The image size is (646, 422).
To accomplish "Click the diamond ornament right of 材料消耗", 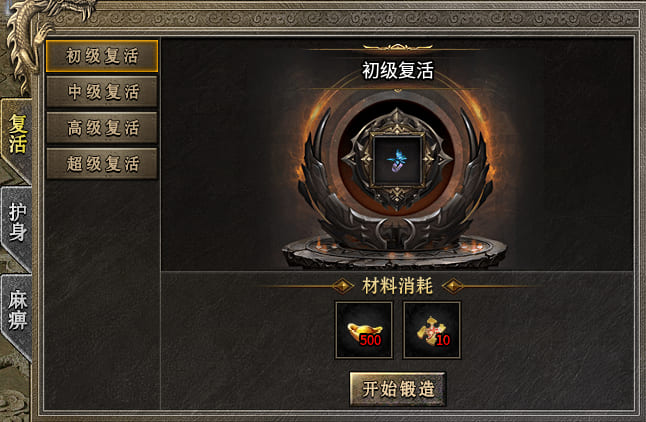I will coord(454,286).
